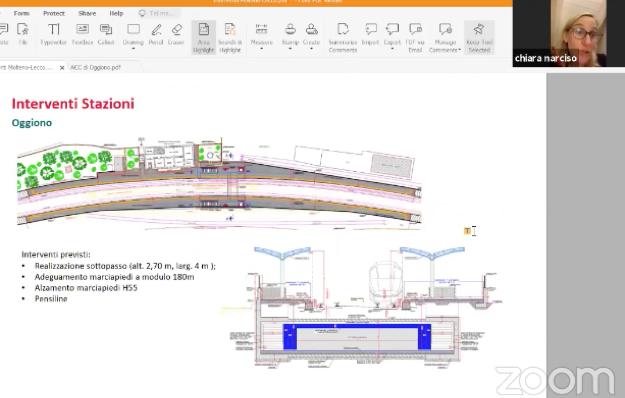625x398 pixels.
Task: Expand the Measure dropdown
Action: point(261,49)
